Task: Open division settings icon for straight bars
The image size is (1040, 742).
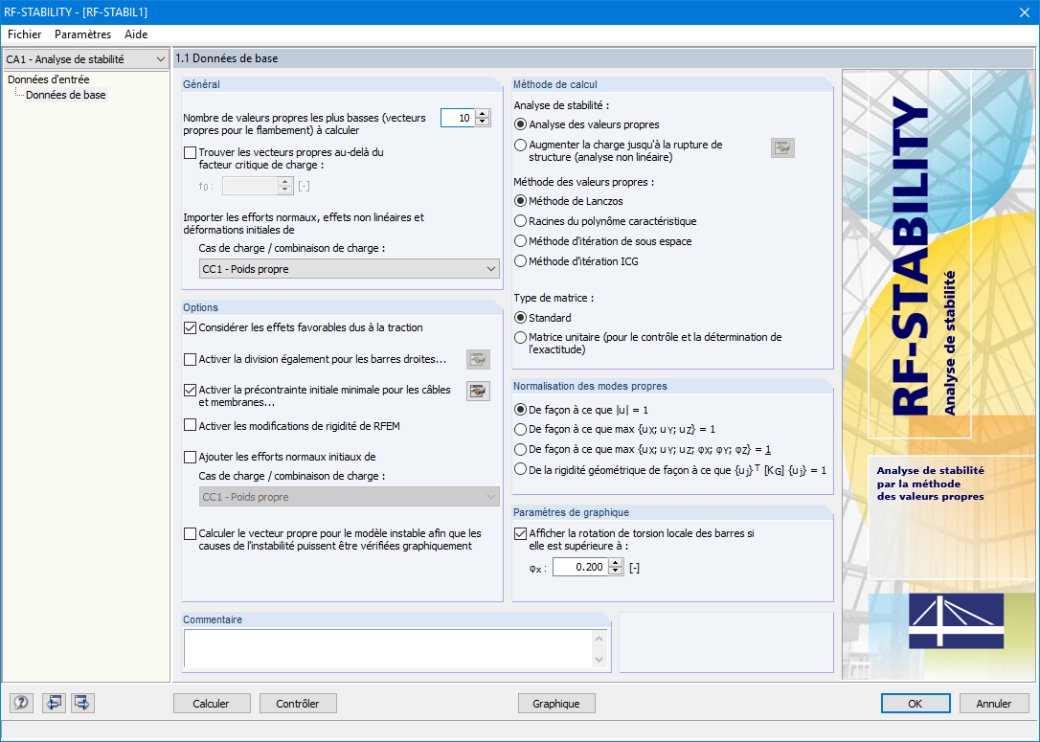Action: [478, 359]
